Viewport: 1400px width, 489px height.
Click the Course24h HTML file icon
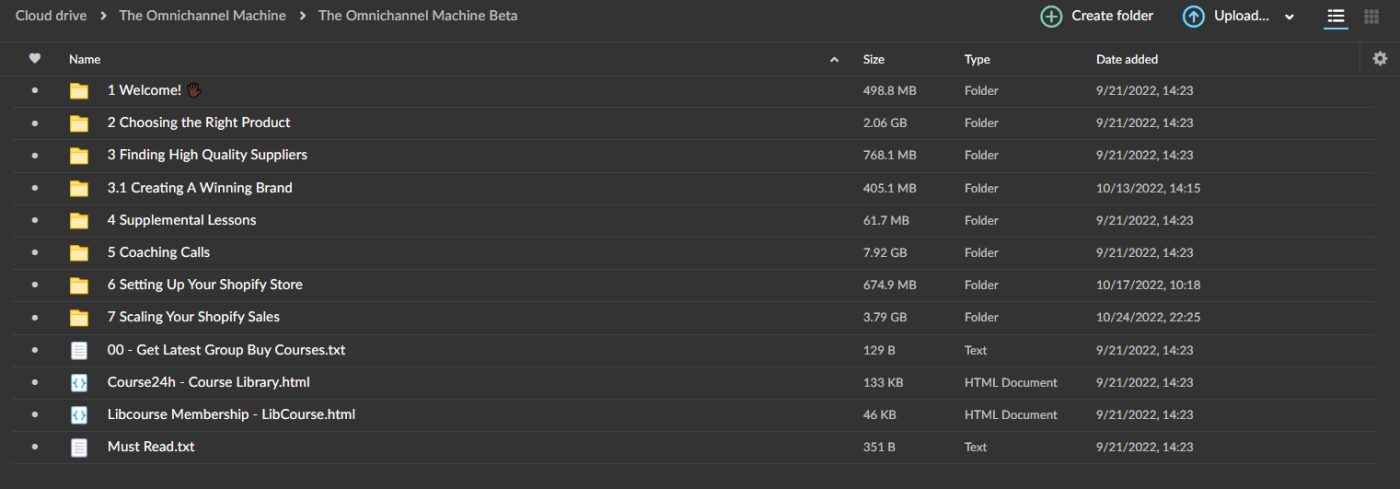coord(79,383)
